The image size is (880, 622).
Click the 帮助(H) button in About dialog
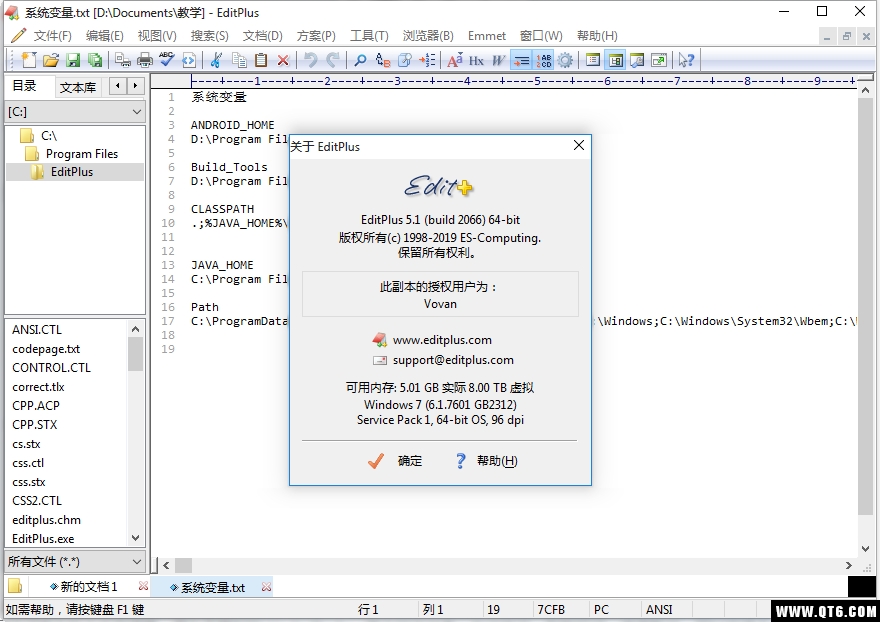[486, 461]
